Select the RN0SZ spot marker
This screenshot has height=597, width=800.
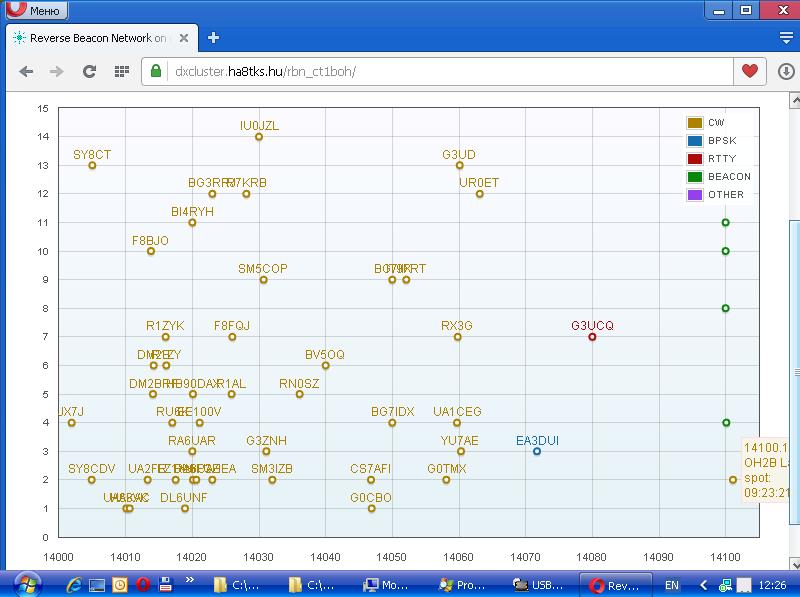pyautogui.click(x=299, y=394)
